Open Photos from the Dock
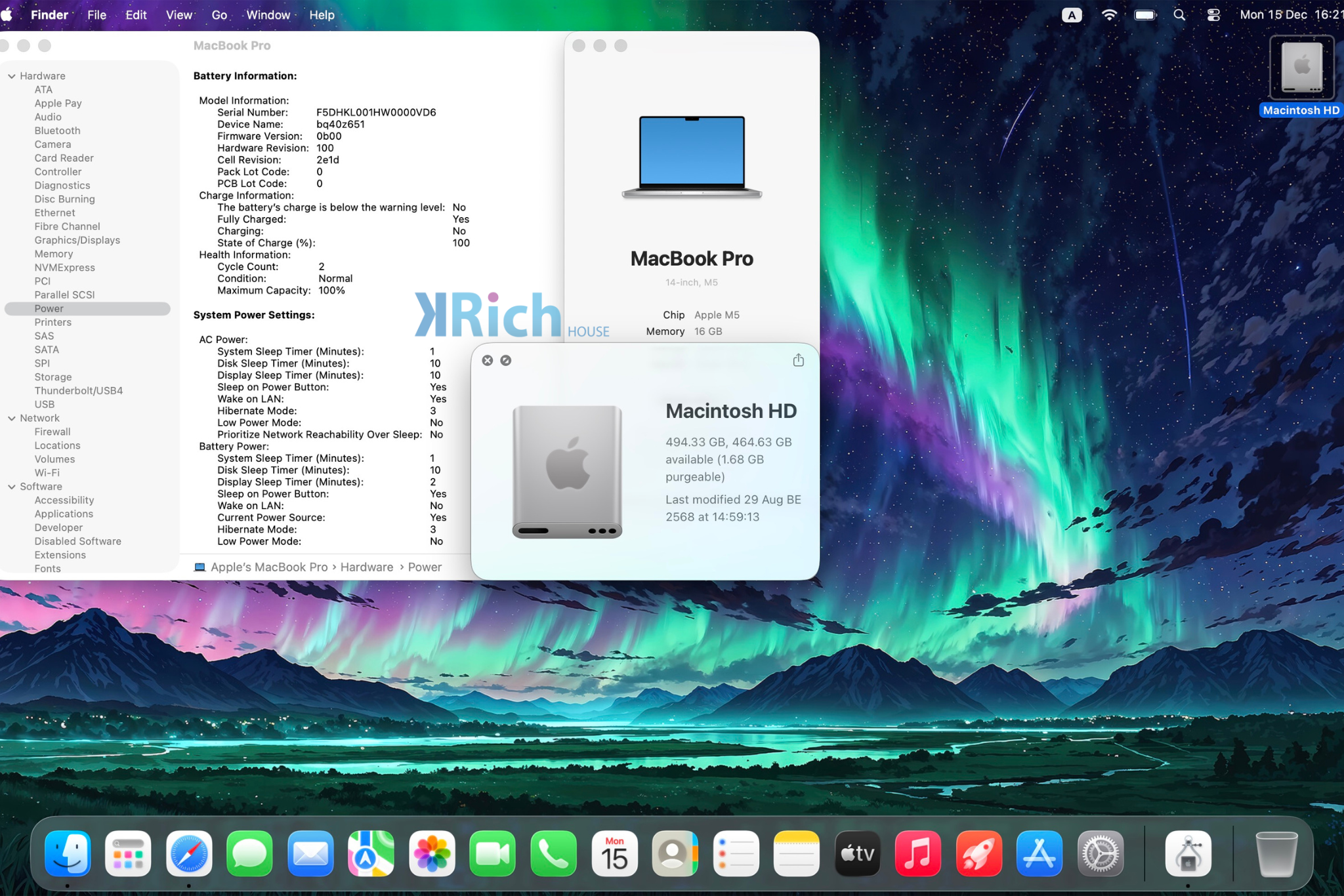1344x896 pixels. pyautogui.click(x=432, y=854)
